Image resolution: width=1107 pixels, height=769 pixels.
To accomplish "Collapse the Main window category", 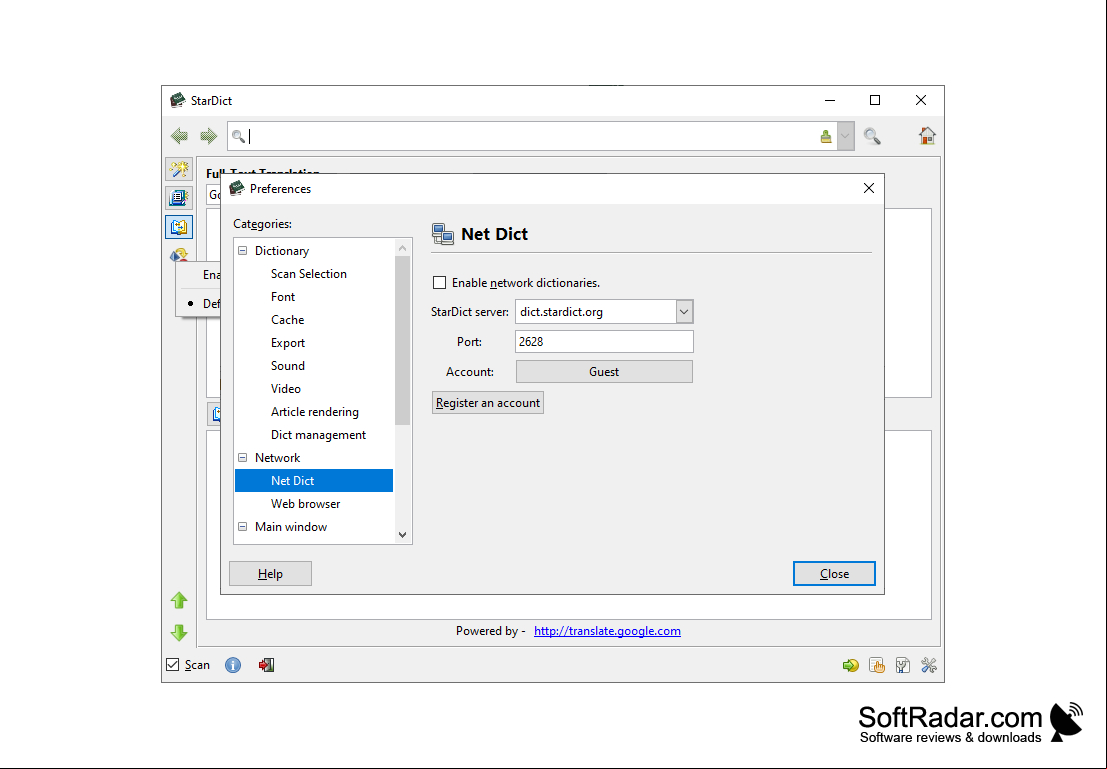I will point(243,527).
